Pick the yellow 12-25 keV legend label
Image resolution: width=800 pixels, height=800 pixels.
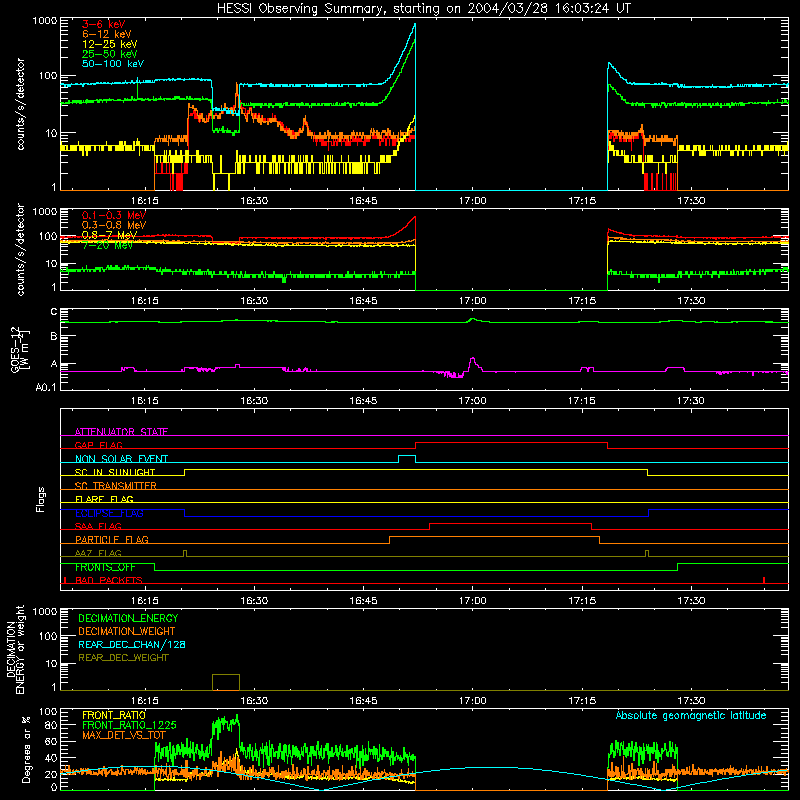point(109,44)
